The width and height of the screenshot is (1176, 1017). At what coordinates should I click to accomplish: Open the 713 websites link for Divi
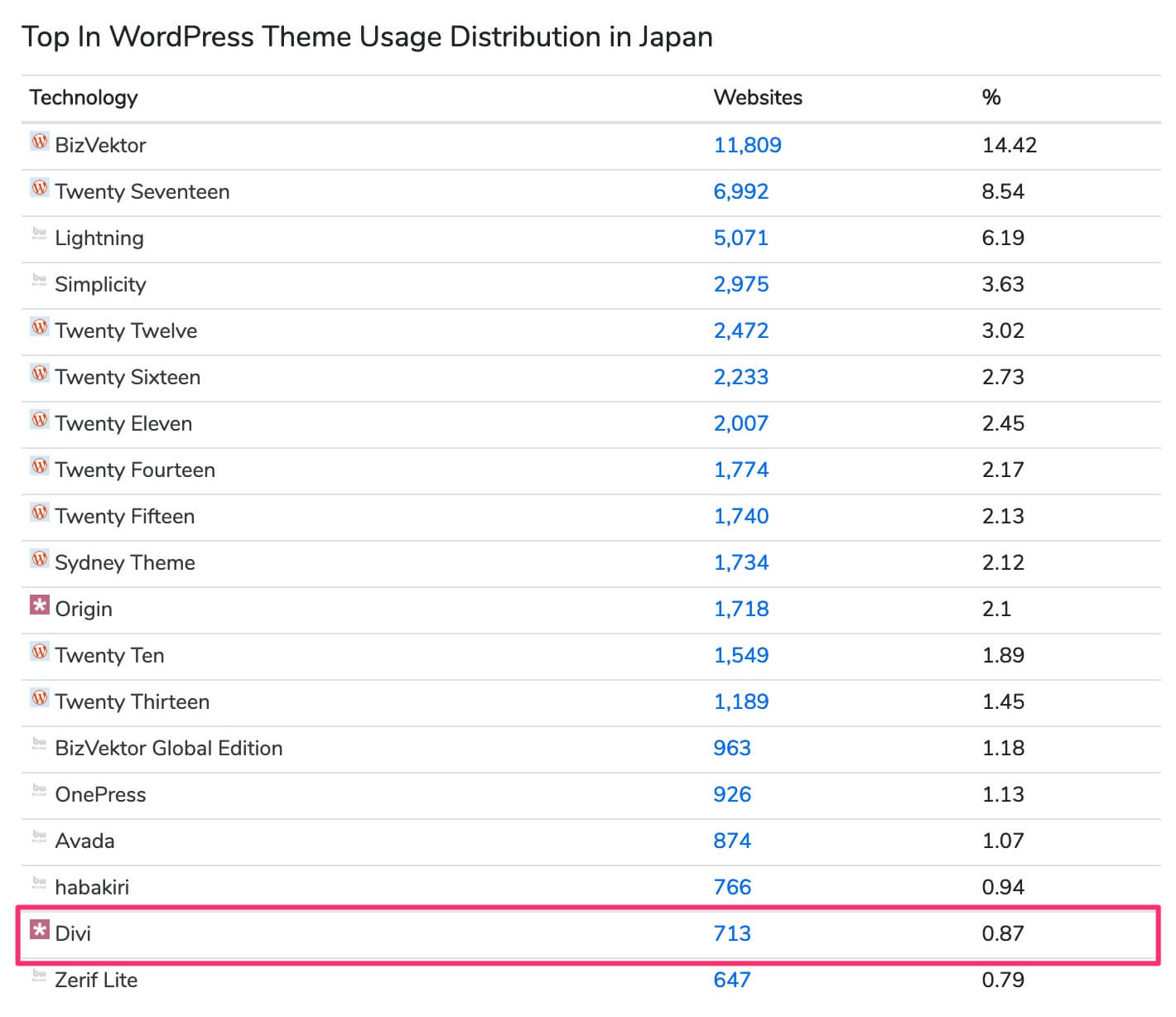coord(732,933)
